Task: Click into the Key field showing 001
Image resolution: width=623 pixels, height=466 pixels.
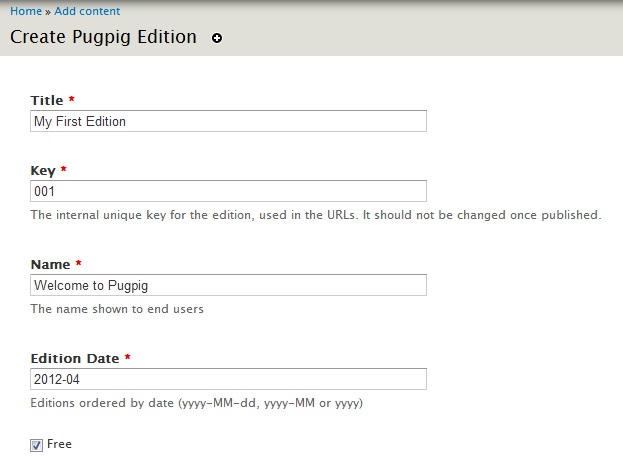Action: click(228, 191)
